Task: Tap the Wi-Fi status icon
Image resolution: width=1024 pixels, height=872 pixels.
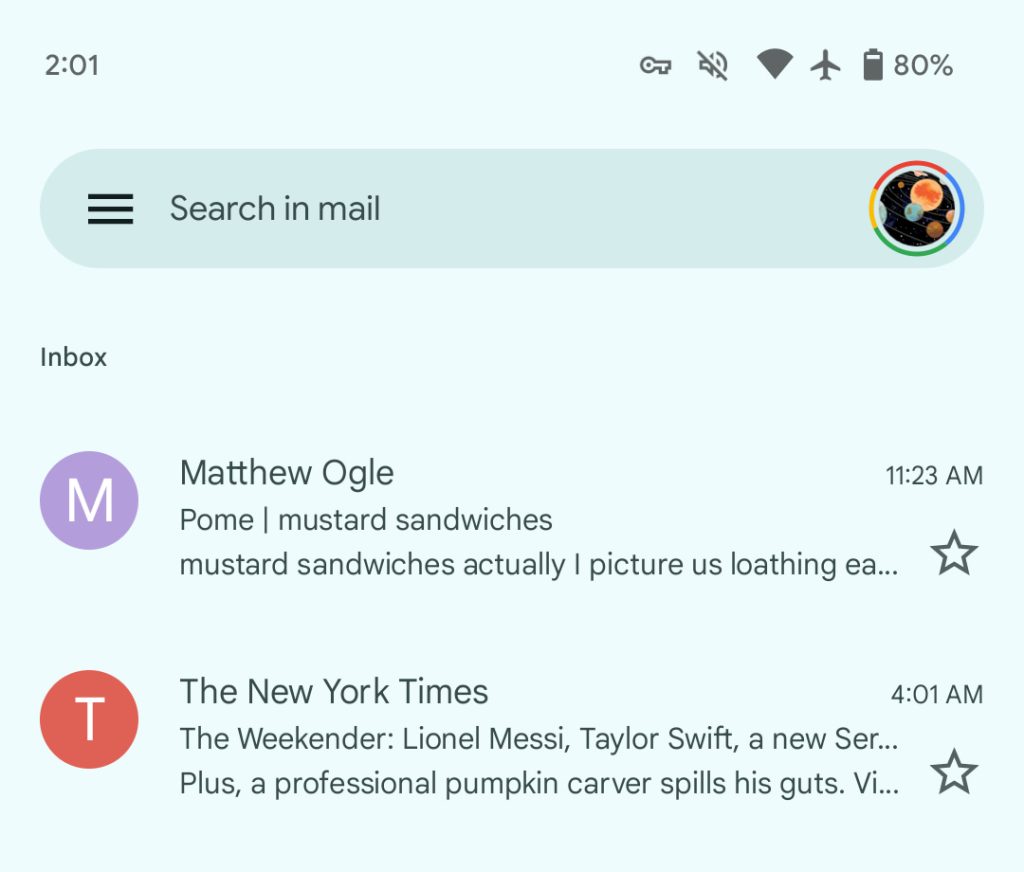Action: (x=774, y=66)
